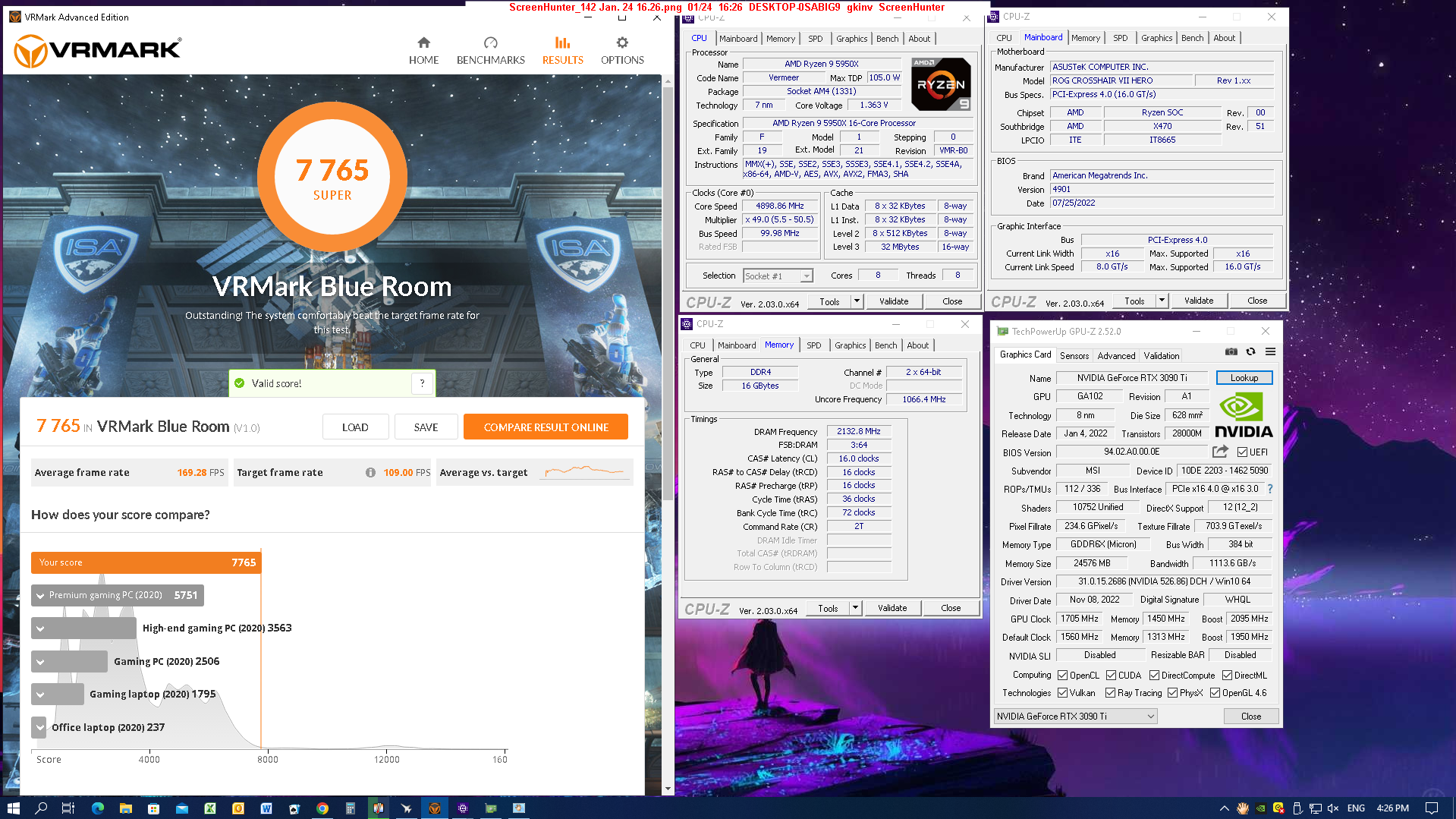Viewport: 1456px width, 819px height.
Task: Open Graphics tab in CPU-Z Mainboard window
Action: pyautogui.click(x=1156, y=38)
